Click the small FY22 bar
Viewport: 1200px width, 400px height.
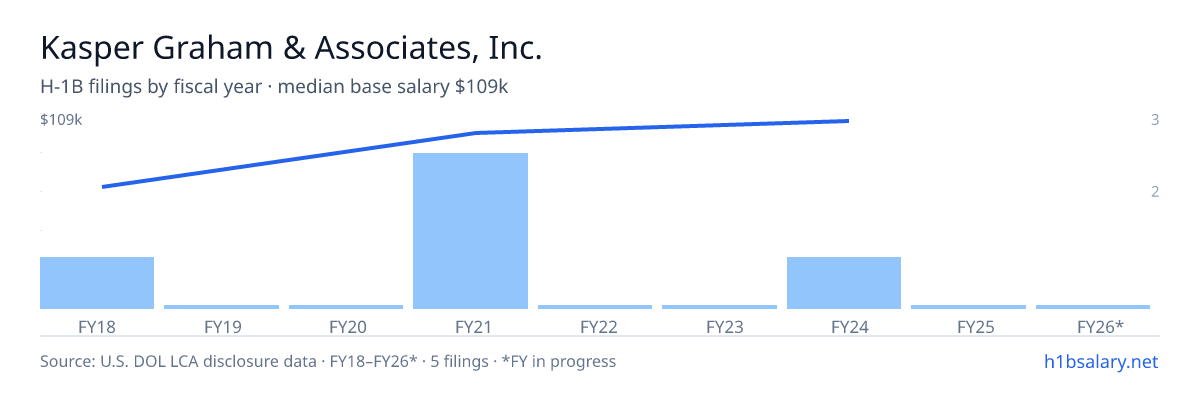595,307
